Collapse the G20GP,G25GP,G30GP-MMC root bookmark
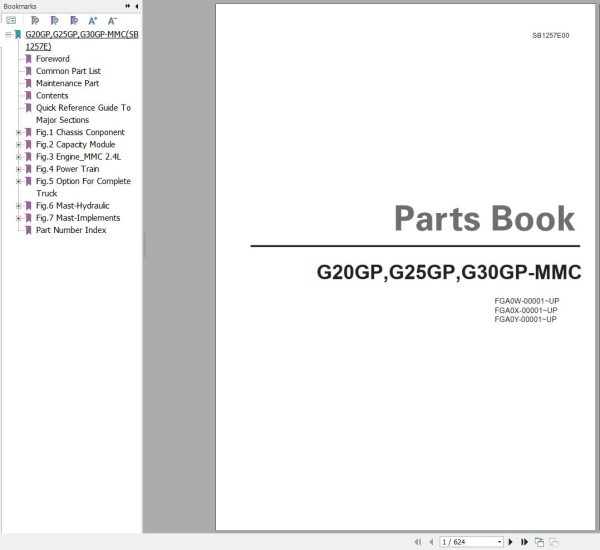 tap(8, 34)
